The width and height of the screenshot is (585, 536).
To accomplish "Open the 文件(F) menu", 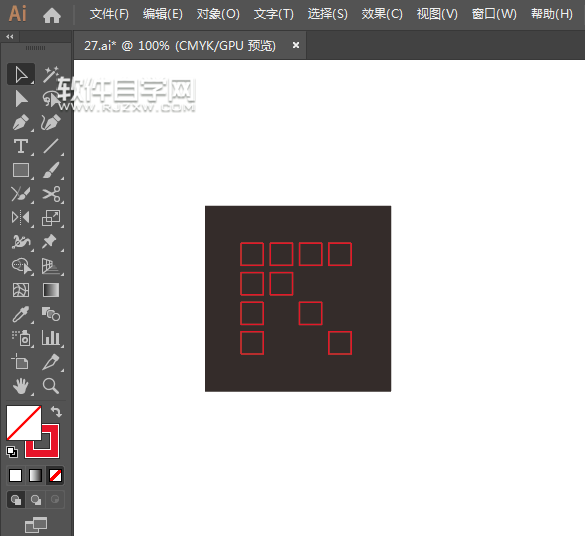I will click(109, 14).
